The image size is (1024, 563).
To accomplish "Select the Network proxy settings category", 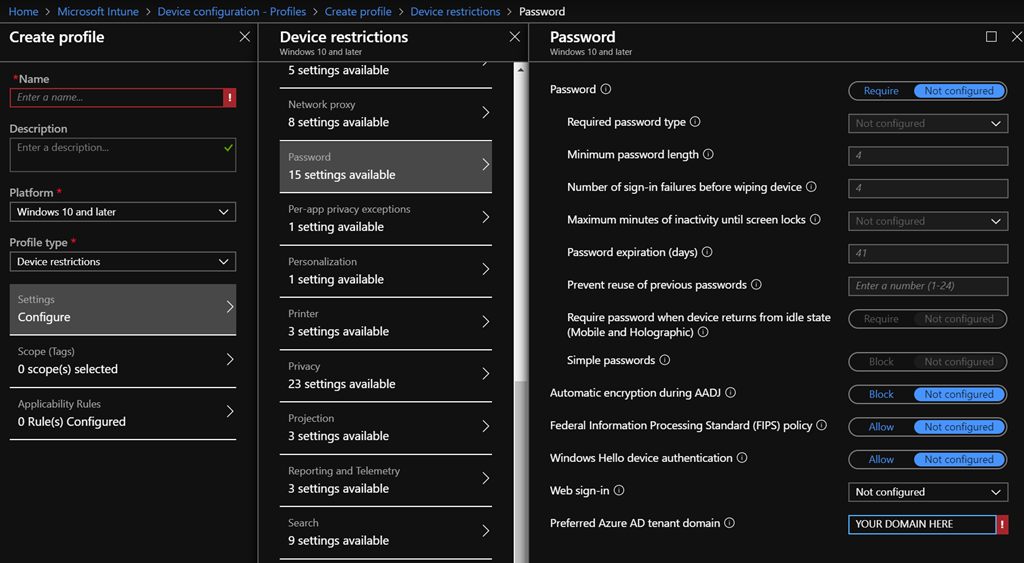I will coord(385,113).
